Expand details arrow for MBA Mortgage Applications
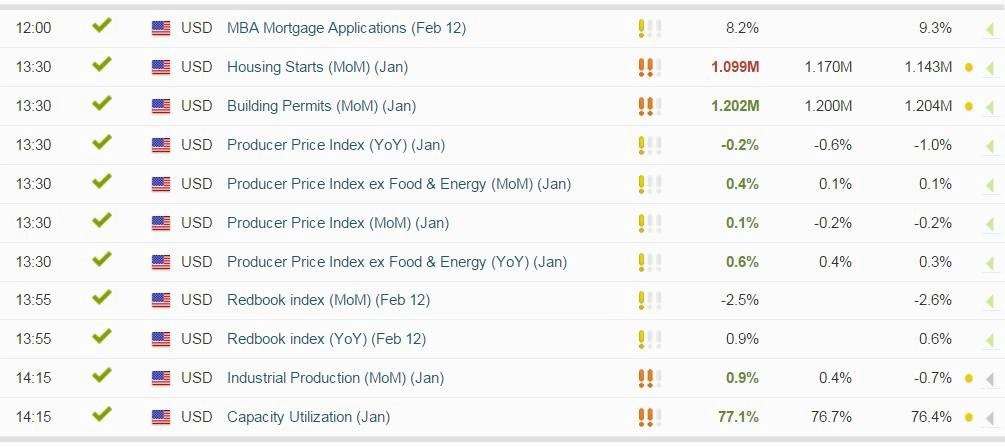 tap(990, 29)
